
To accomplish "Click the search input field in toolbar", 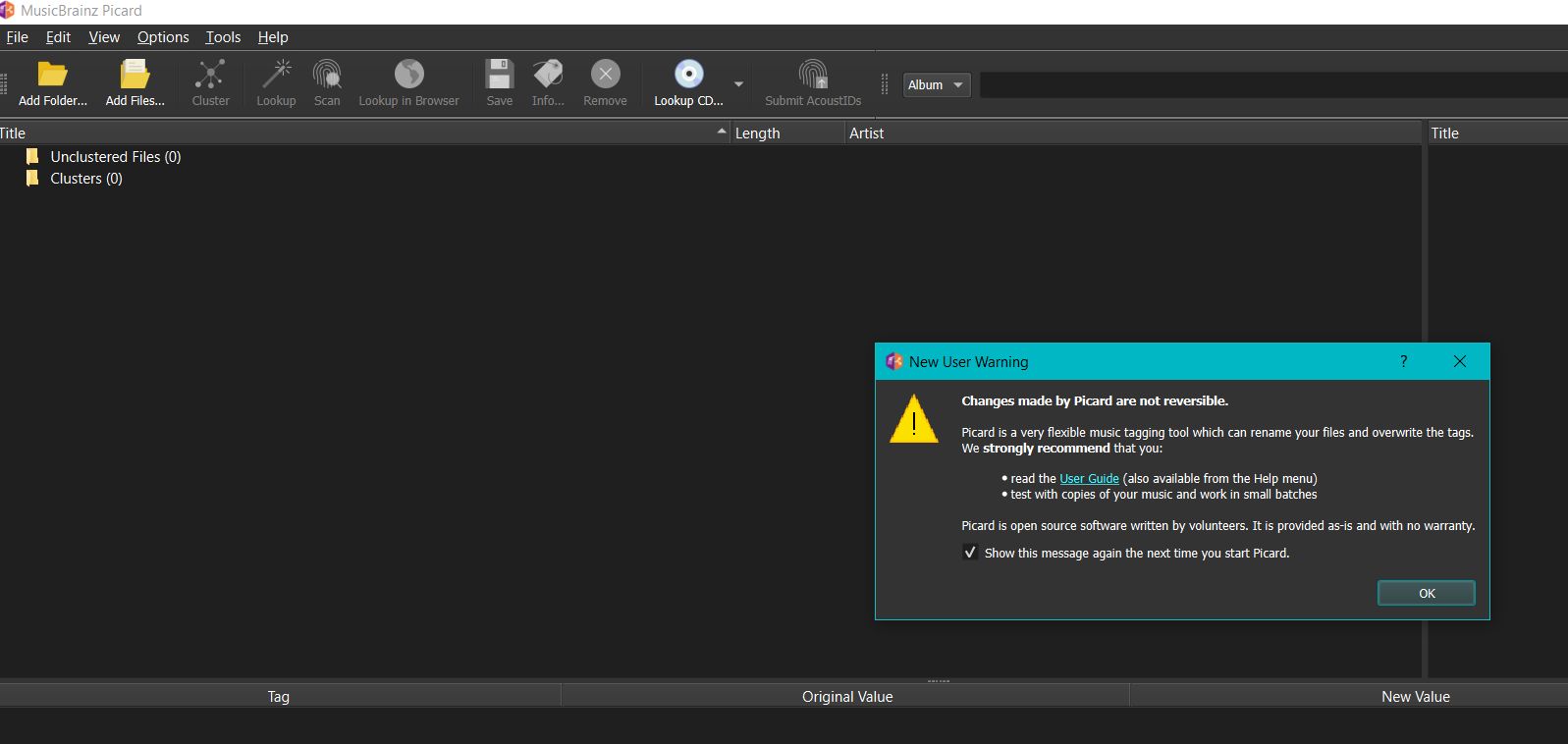I will pos(1273,85).
